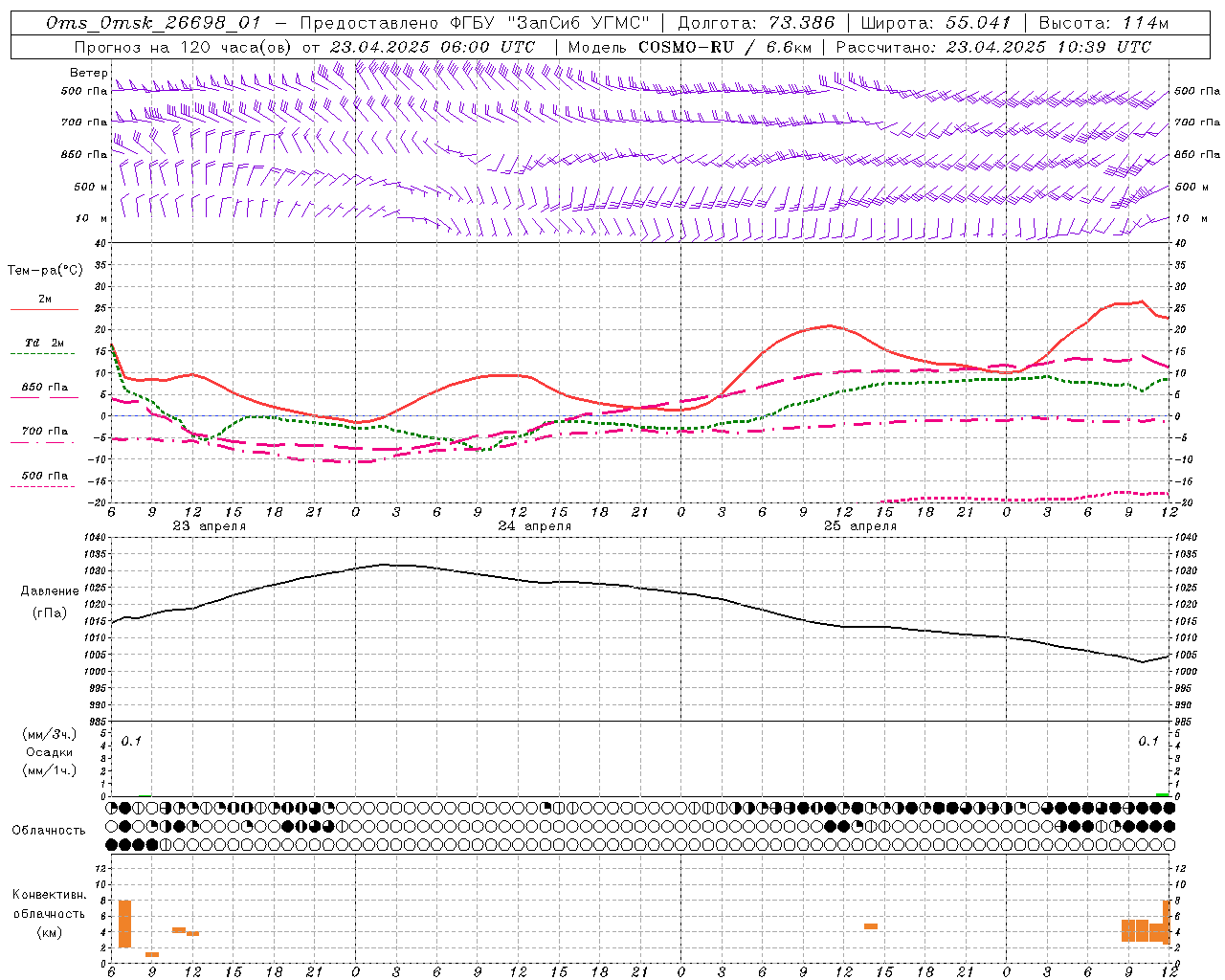Click the Ветер panel label

point(88,73)
